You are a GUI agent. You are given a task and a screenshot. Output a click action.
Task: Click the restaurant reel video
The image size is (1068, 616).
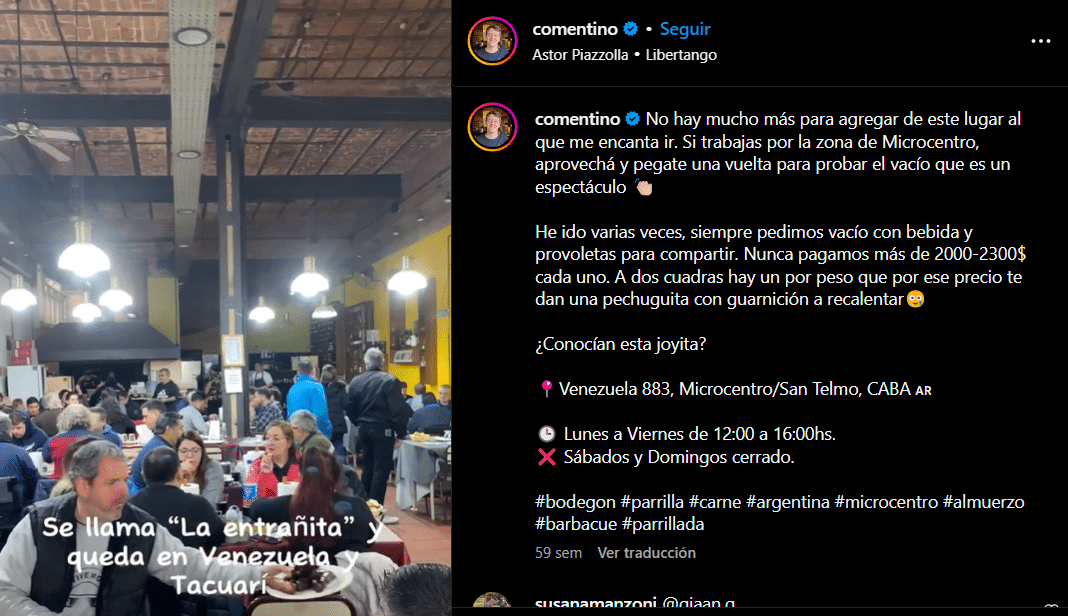pos(225,308)
